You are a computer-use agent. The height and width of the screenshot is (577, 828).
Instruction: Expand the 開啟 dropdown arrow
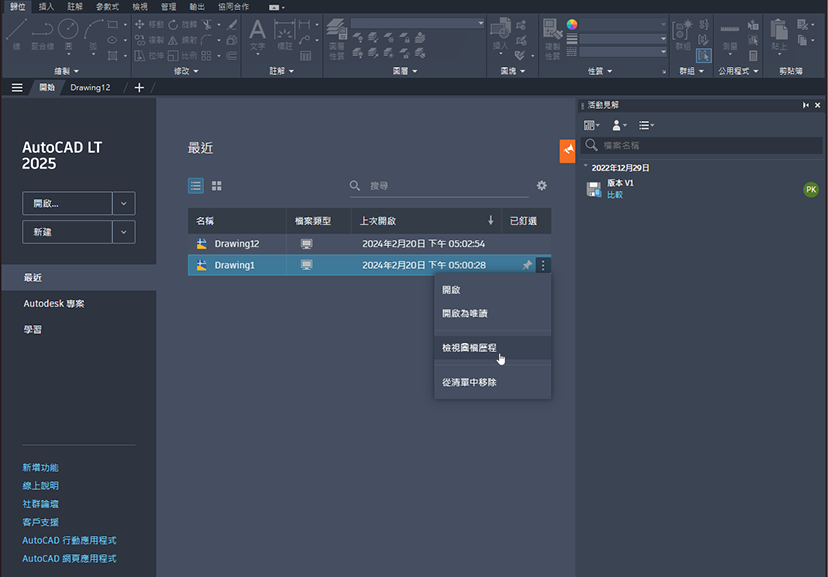pyautogui.click(x=124, y=203)
